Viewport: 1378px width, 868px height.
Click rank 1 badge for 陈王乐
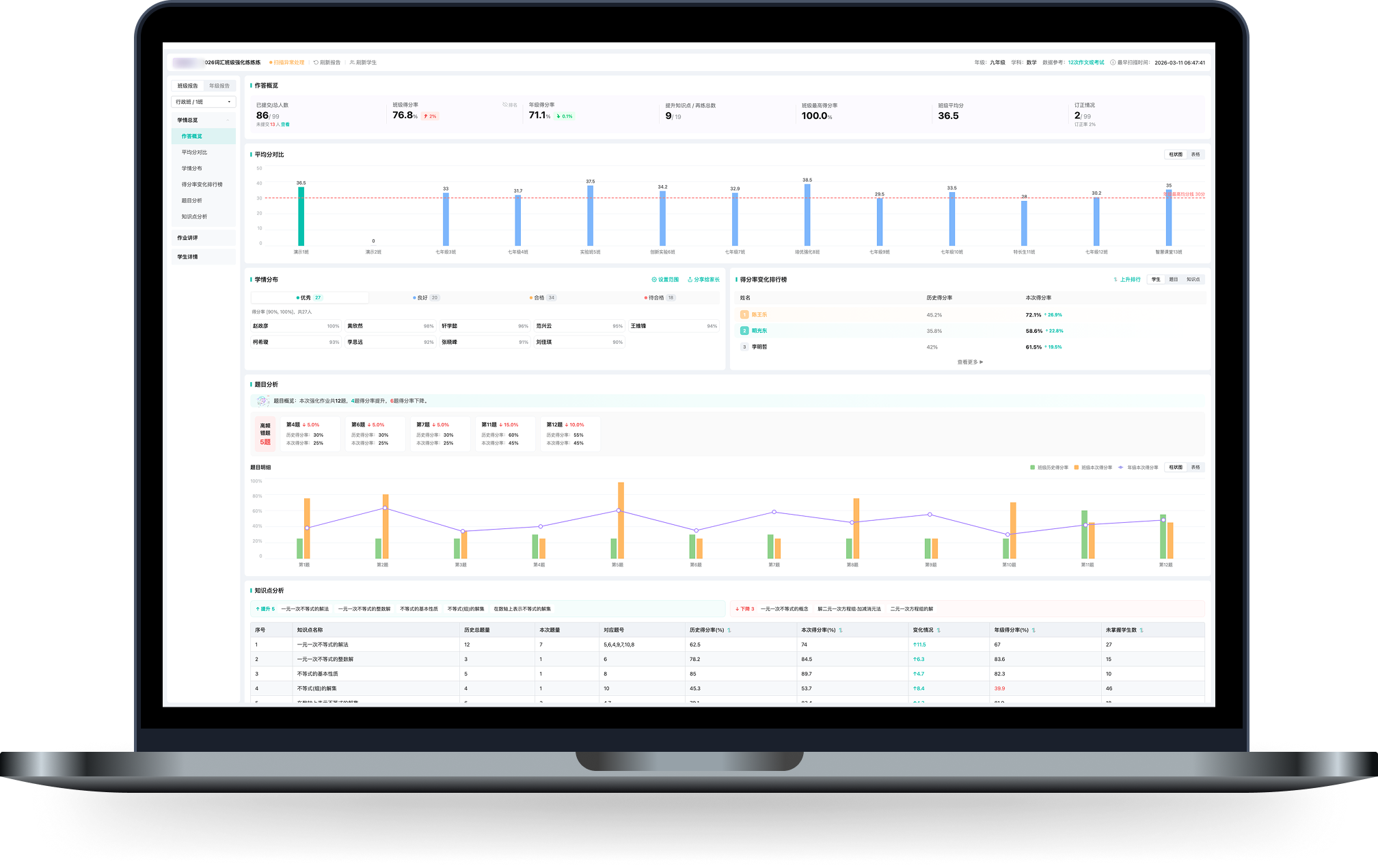click(744, 314)
